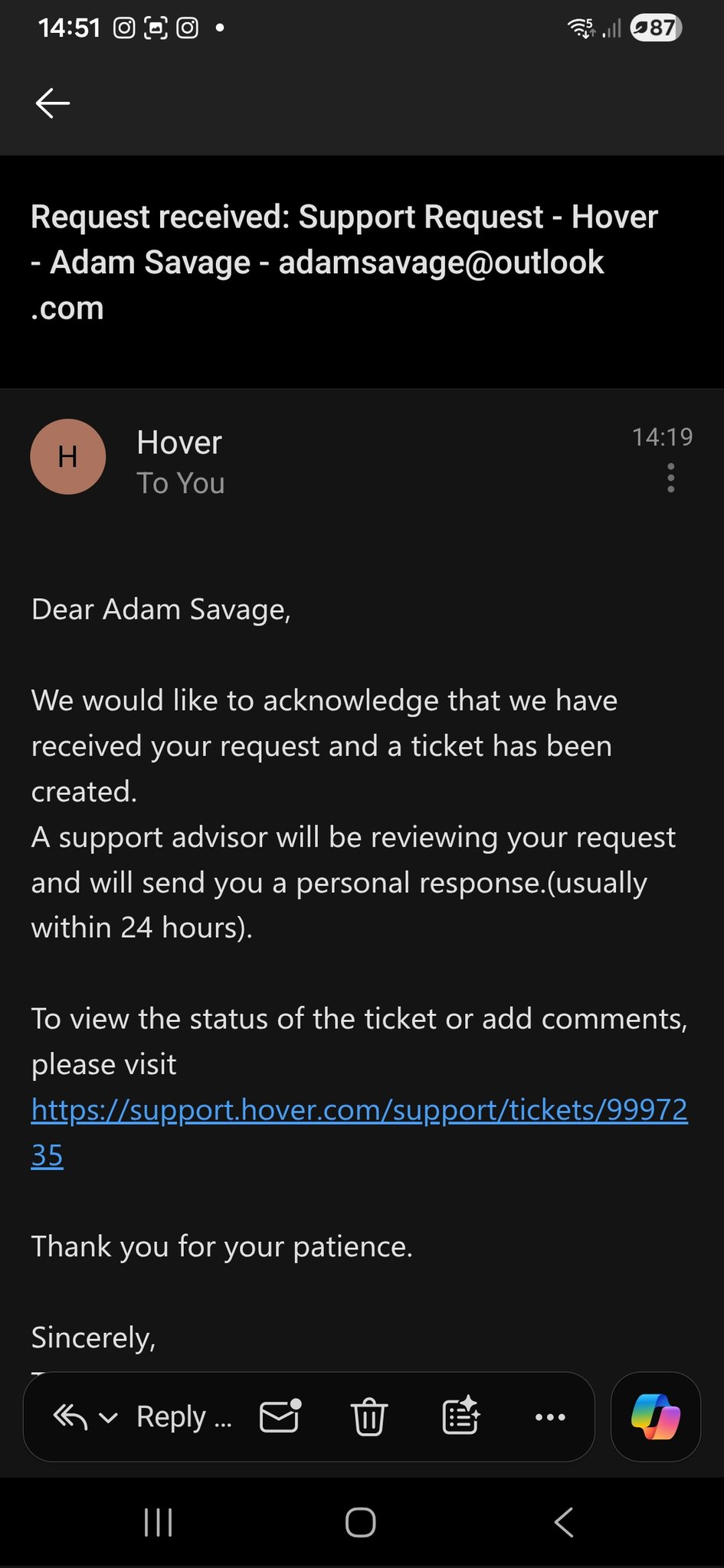
Task: Tap the reply-all arrow icon
Action: [x=70, y=1417]
